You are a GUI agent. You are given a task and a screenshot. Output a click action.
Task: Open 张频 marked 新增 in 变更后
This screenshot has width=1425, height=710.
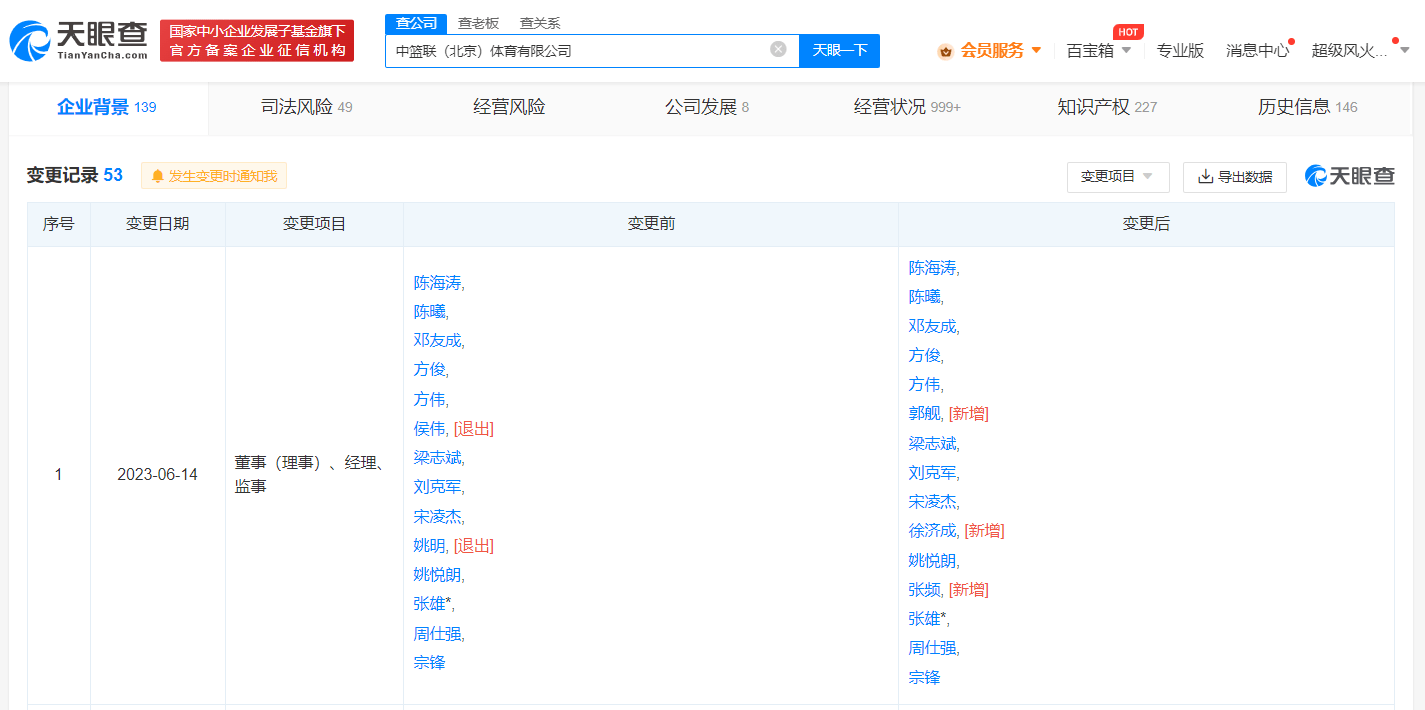[x=925, y=589]
